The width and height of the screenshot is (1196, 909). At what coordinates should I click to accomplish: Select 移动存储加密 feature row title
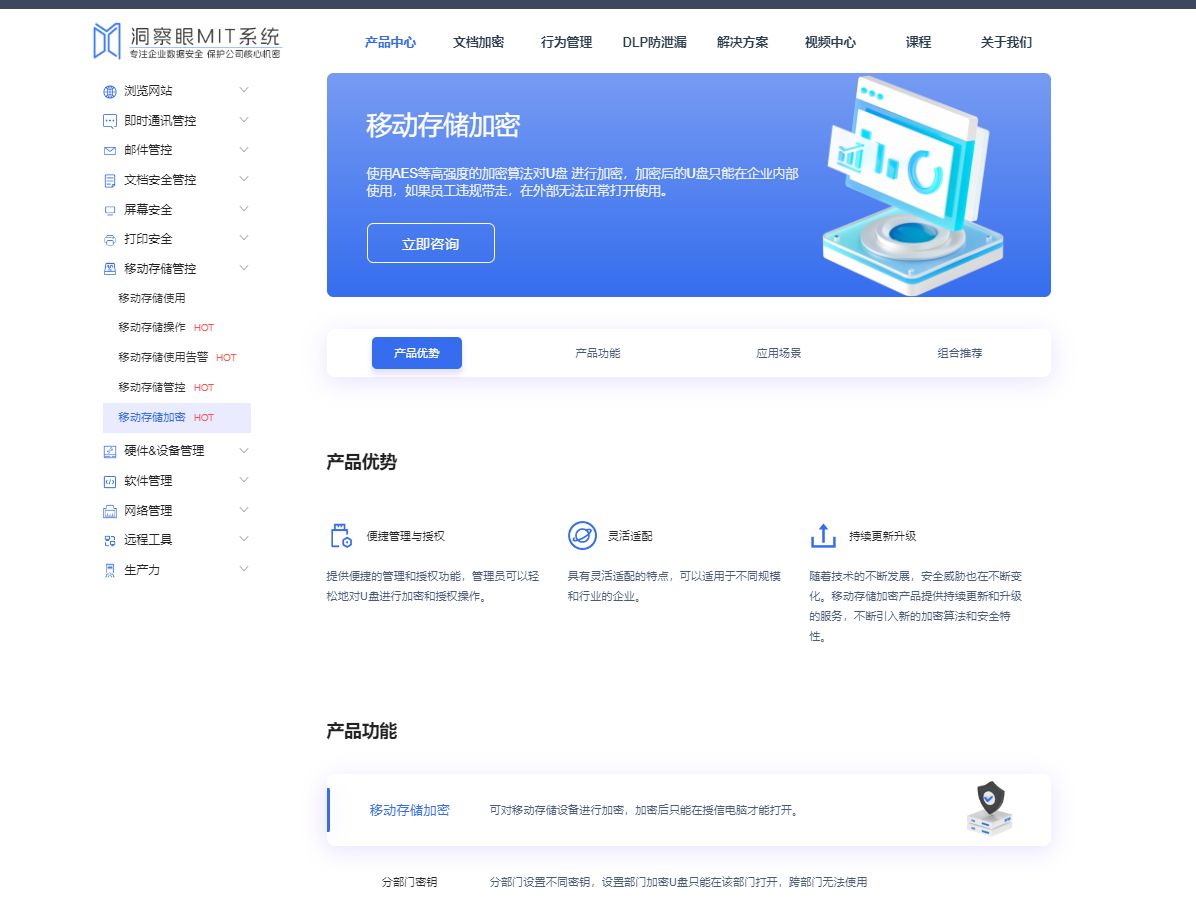(x=410, y=810)
